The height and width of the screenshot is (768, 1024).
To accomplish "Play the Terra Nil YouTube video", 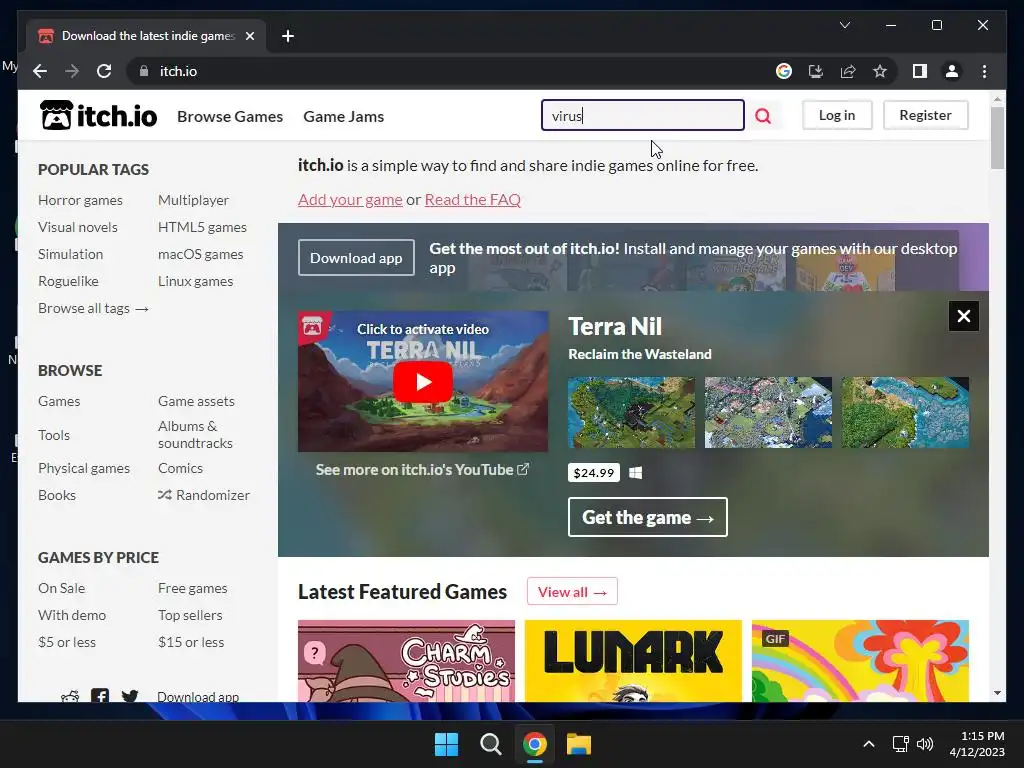I will (423, 382).
